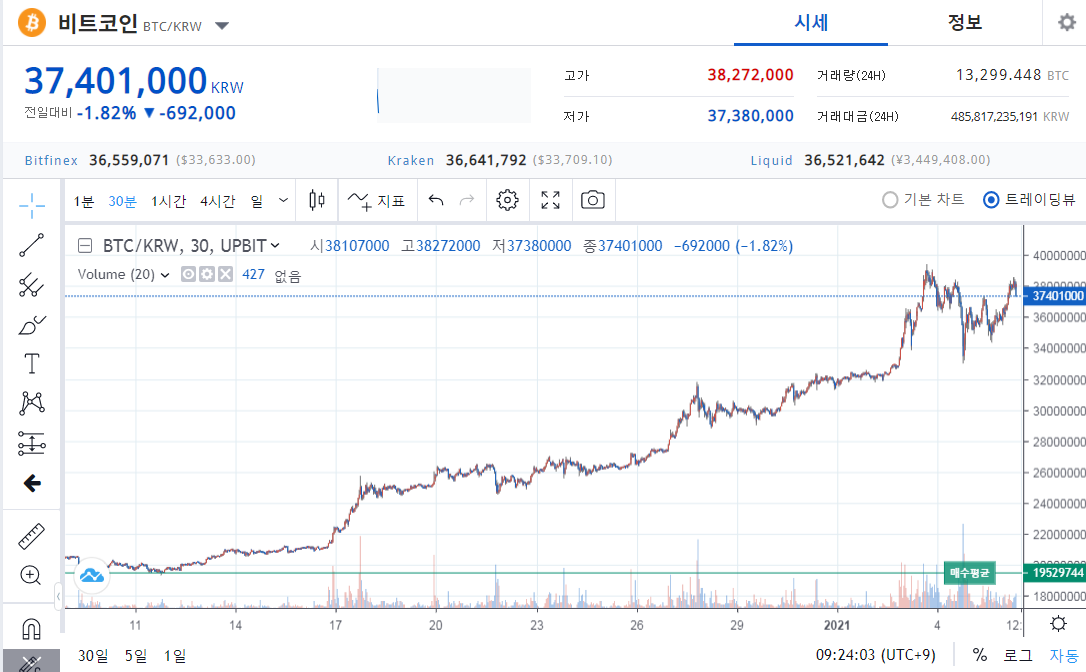
Task: Click the Volume value 427 in legend
Action: point(253,274)
